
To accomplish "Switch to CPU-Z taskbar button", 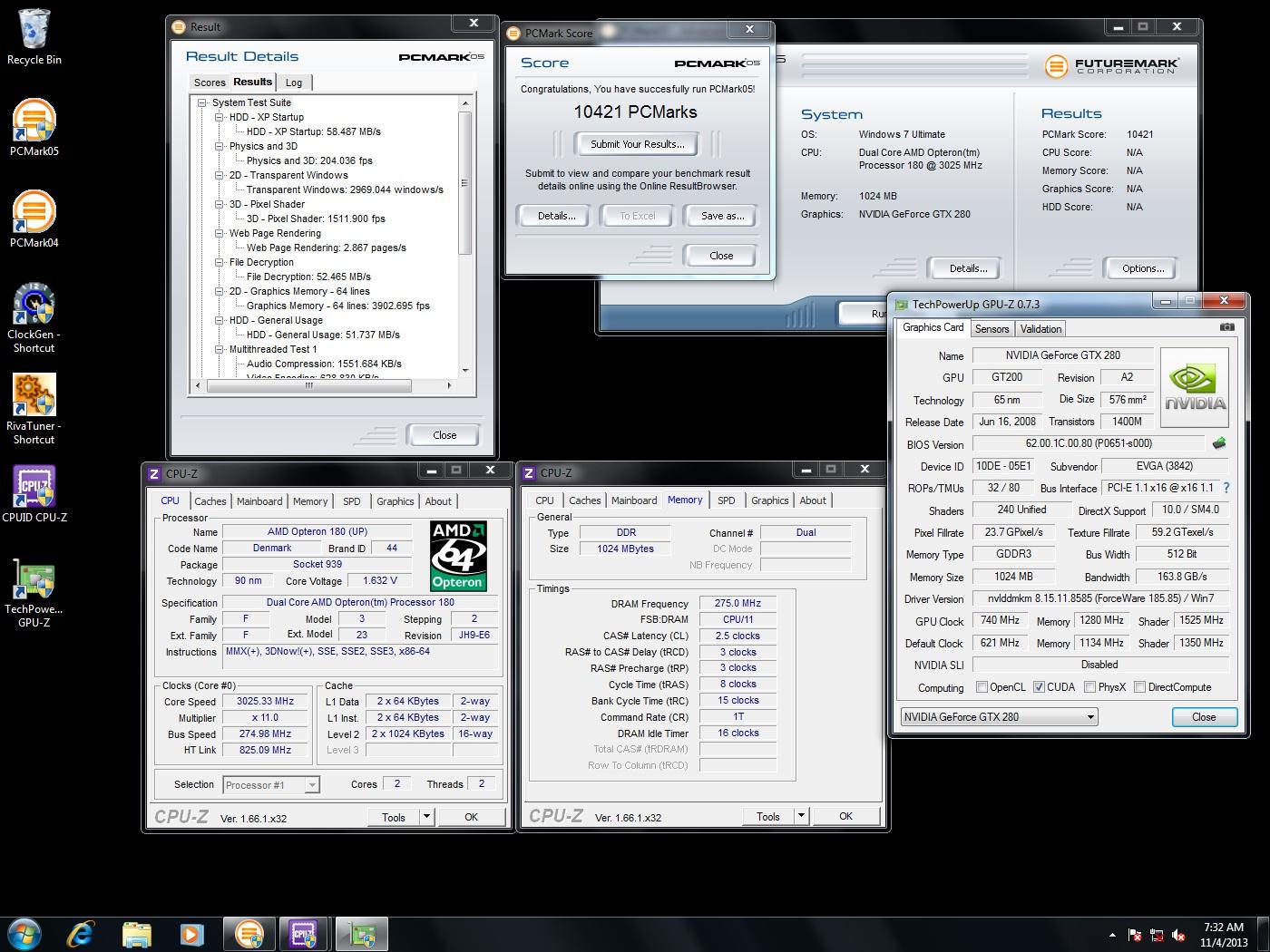I will coord(303,933).
